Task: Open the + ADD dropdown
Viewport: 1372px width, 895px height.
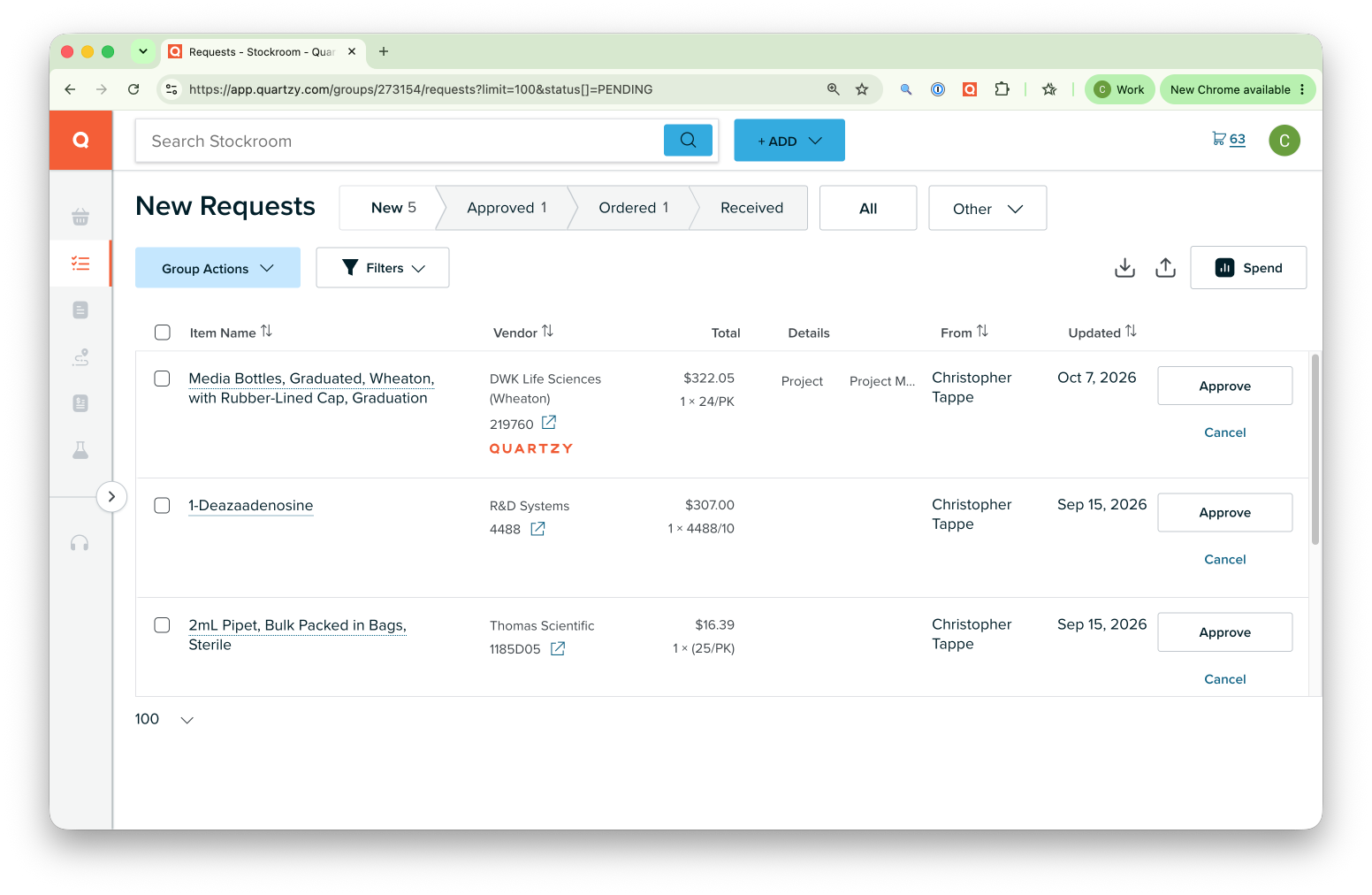Action: tap(789, 141)
